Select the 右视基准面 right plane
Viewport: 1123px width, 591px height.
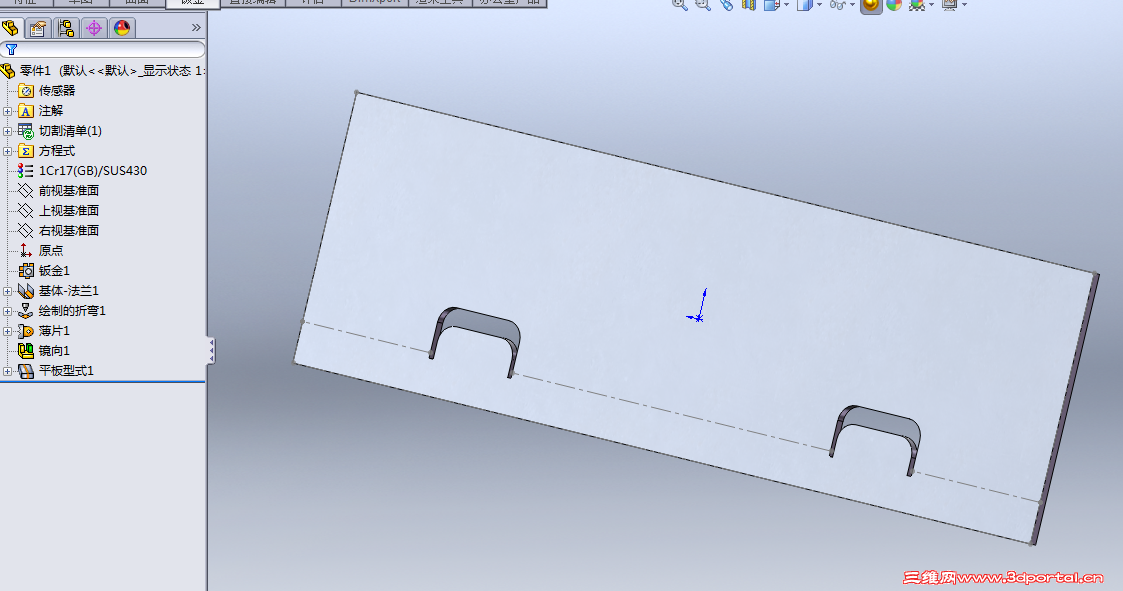[59, 231]
